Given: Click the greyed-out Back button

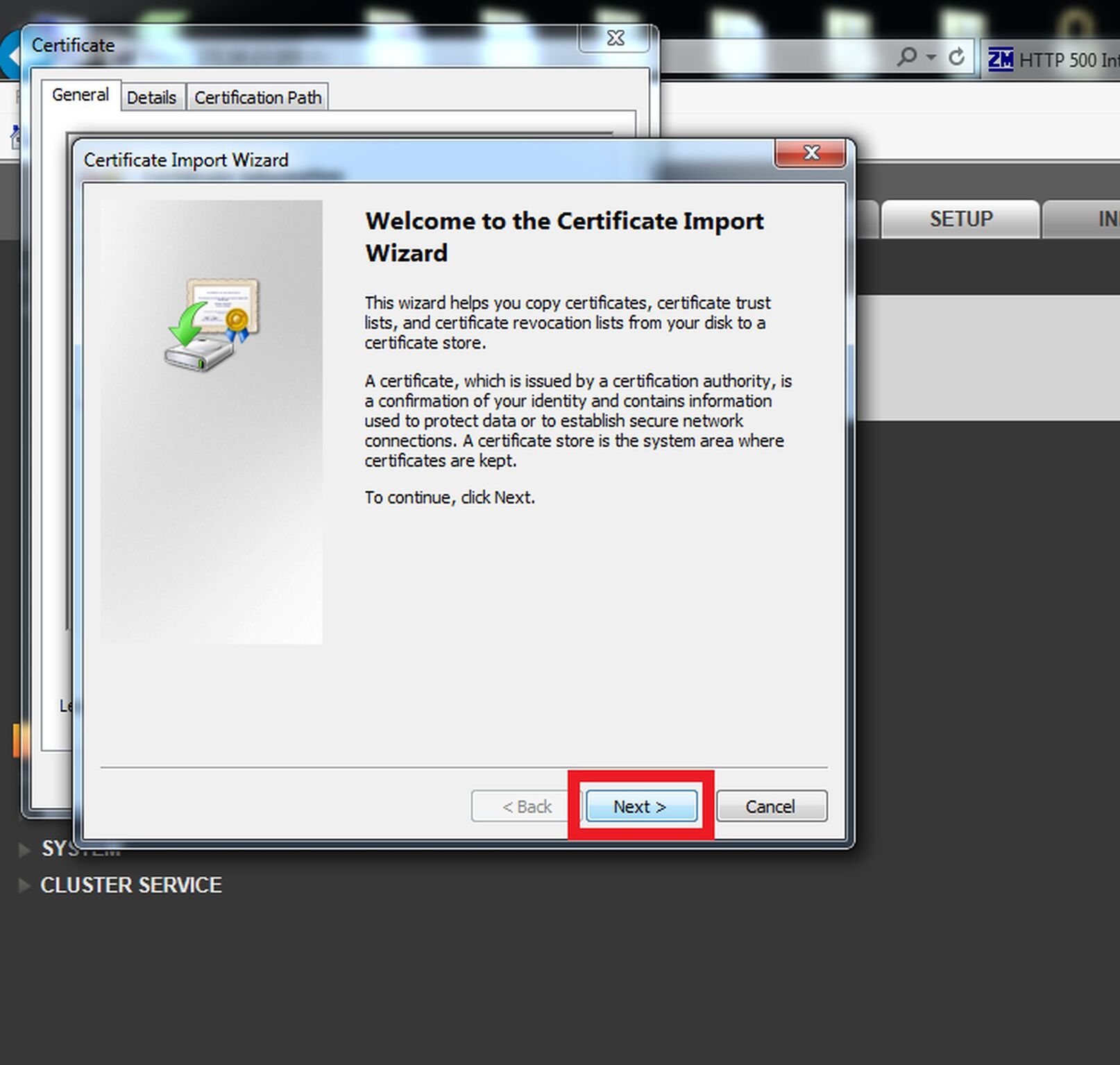Looking at the screenshot, I should [527, 806].
